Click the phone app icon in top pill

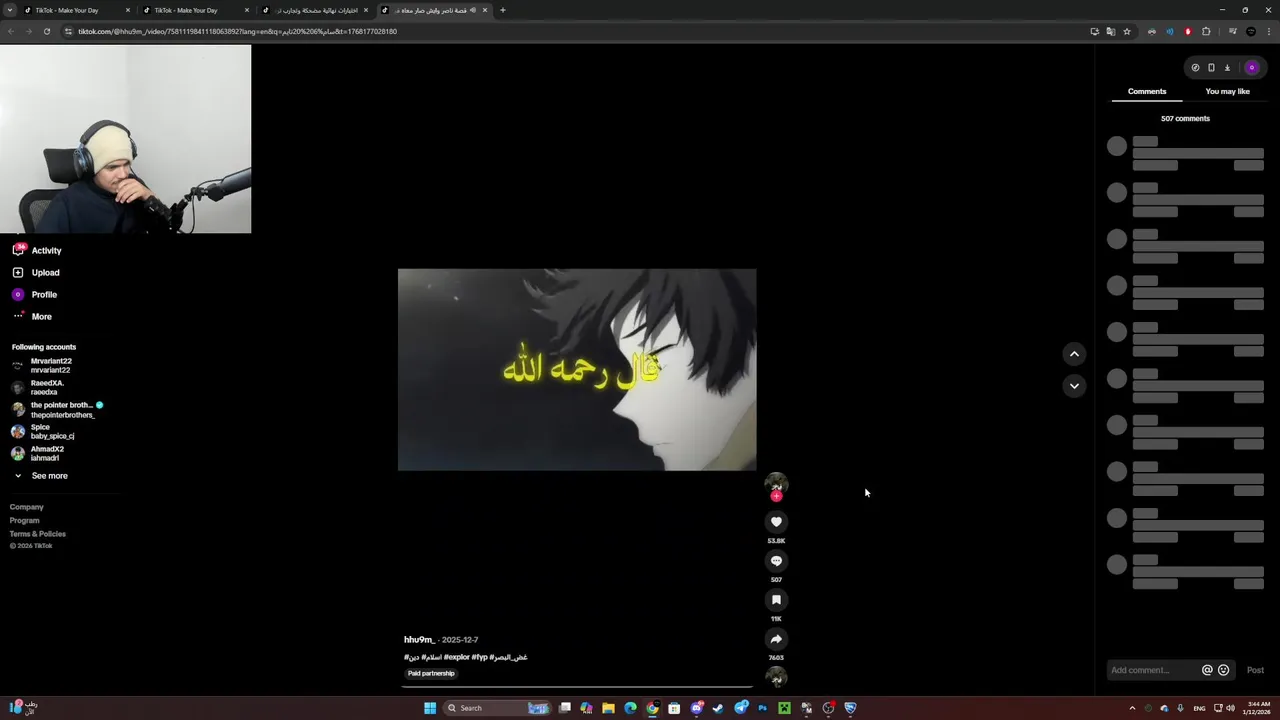[x=1211, y=68]
